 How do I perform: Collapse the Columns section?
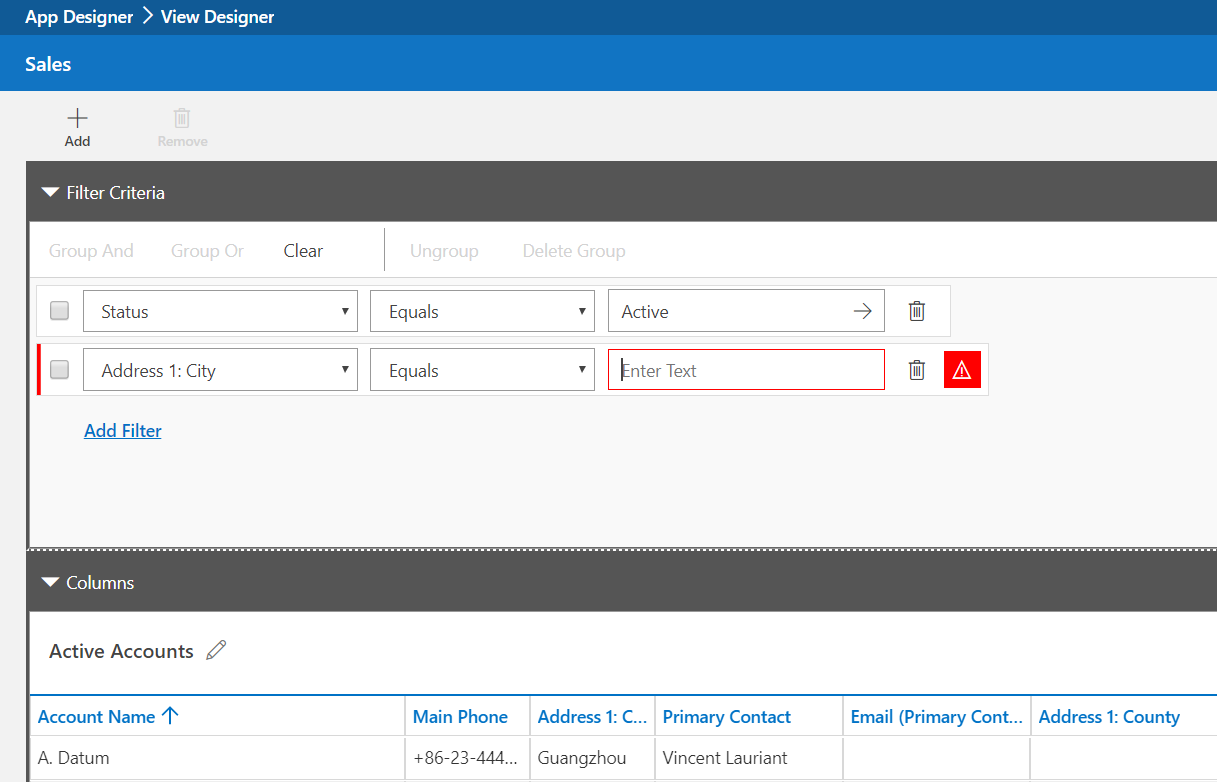coord(50,582)
